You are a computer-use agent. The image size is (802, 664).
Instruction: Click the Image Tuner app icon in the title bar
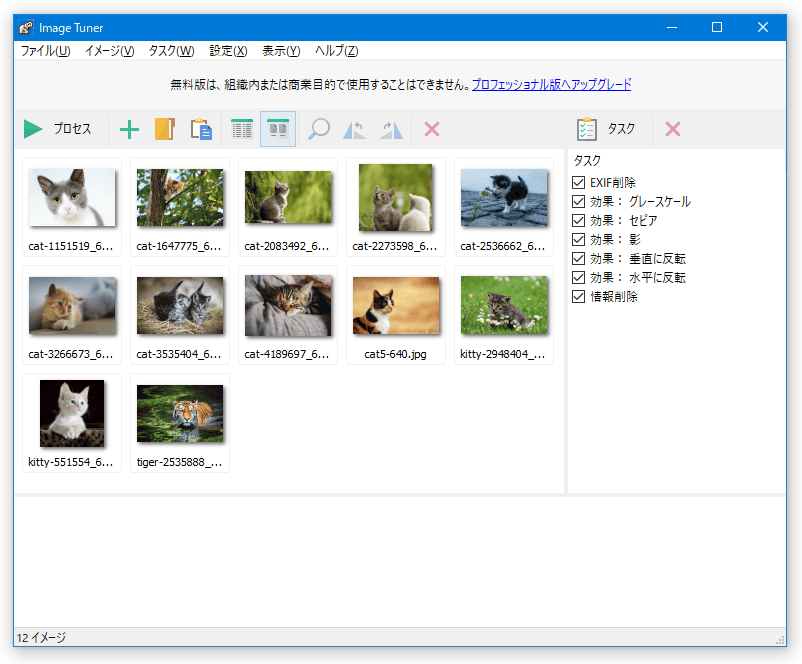(x=26, y=28)
